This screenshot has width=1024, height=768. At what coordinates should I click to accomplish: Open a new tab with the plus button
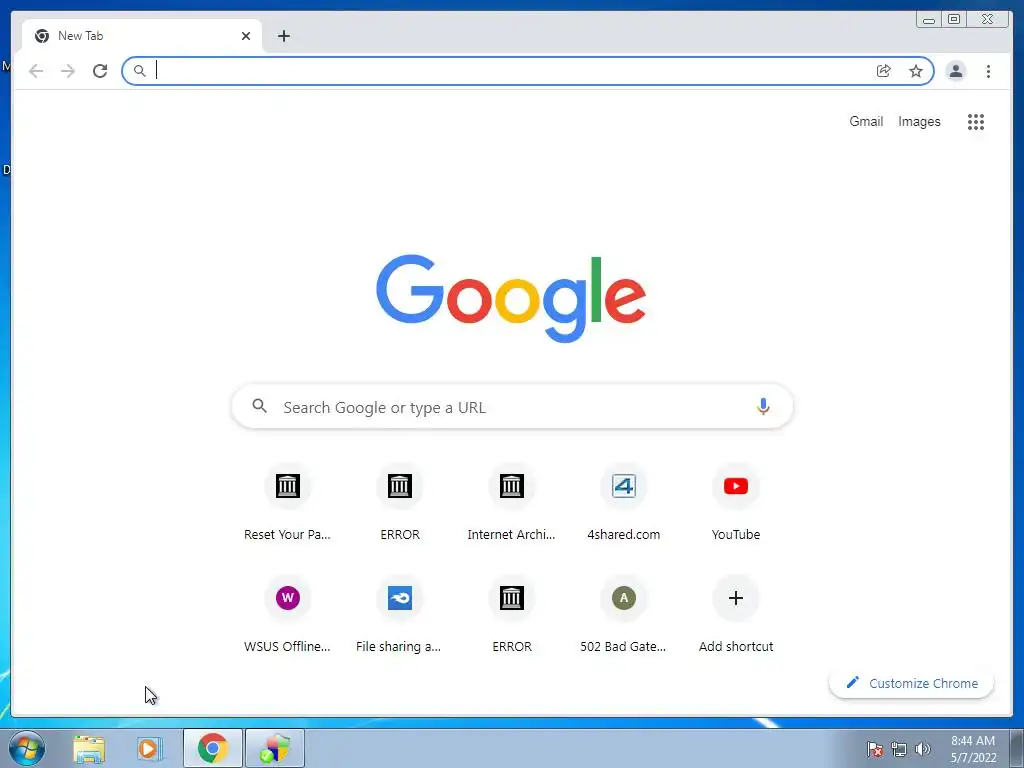(x=283, y=36)
